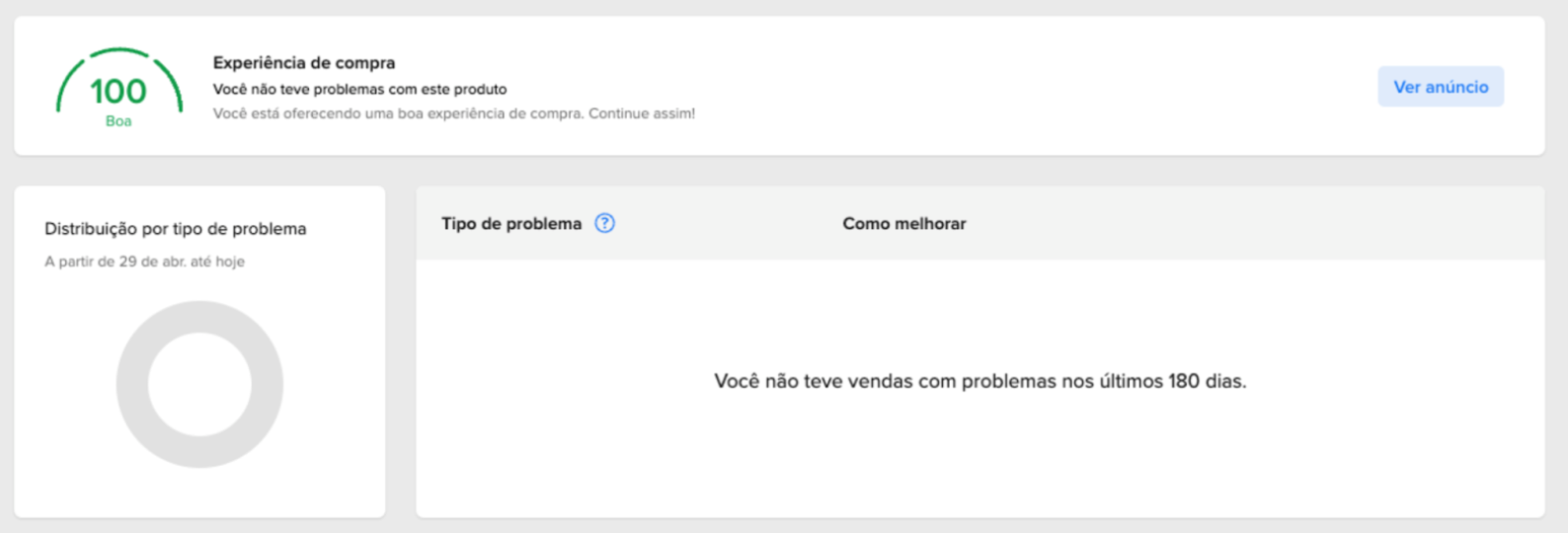Click the Distribuição por tipo de problema title

pos(175,229)
